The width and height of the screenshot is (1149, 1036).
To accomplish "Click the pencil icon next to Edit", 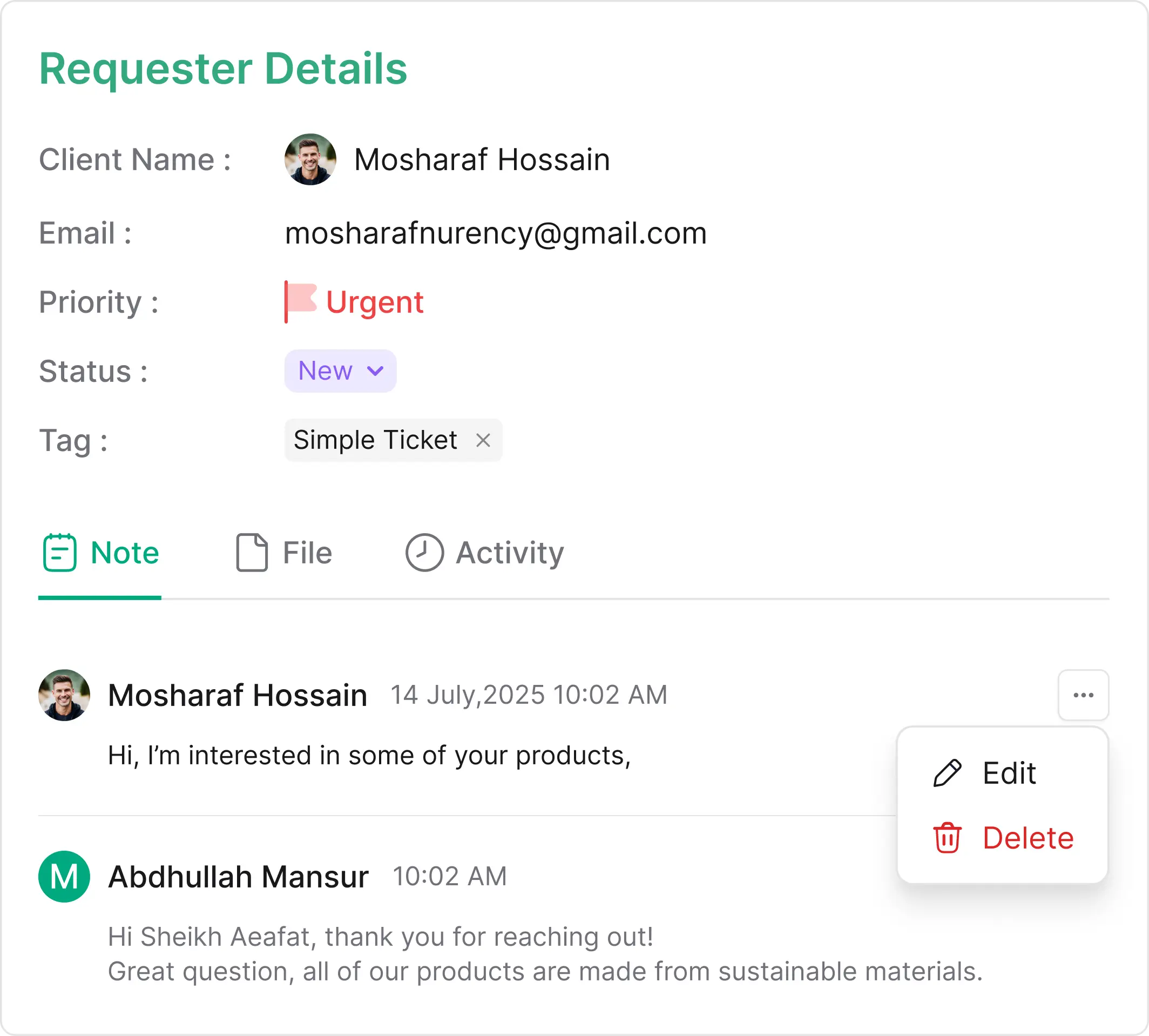I will point(947,773).
